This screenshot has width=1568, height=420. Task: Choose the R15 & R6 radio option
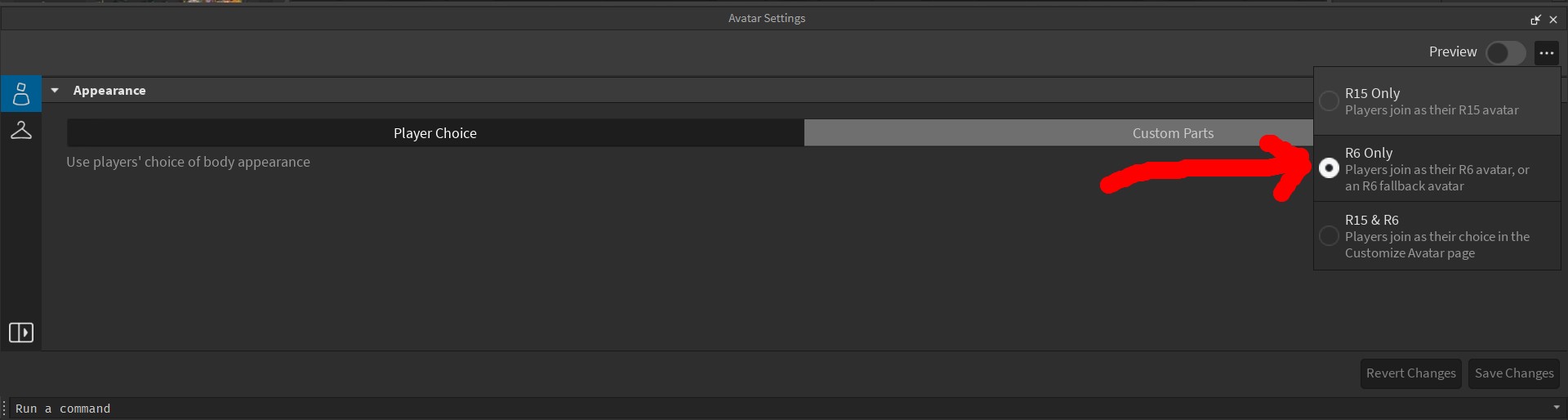coord(1329,236)
